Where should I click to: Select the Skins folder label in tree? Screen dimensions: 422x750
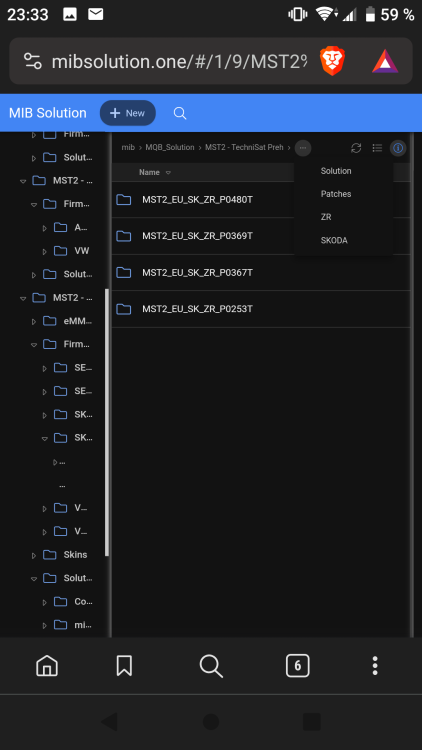point(76,555)
